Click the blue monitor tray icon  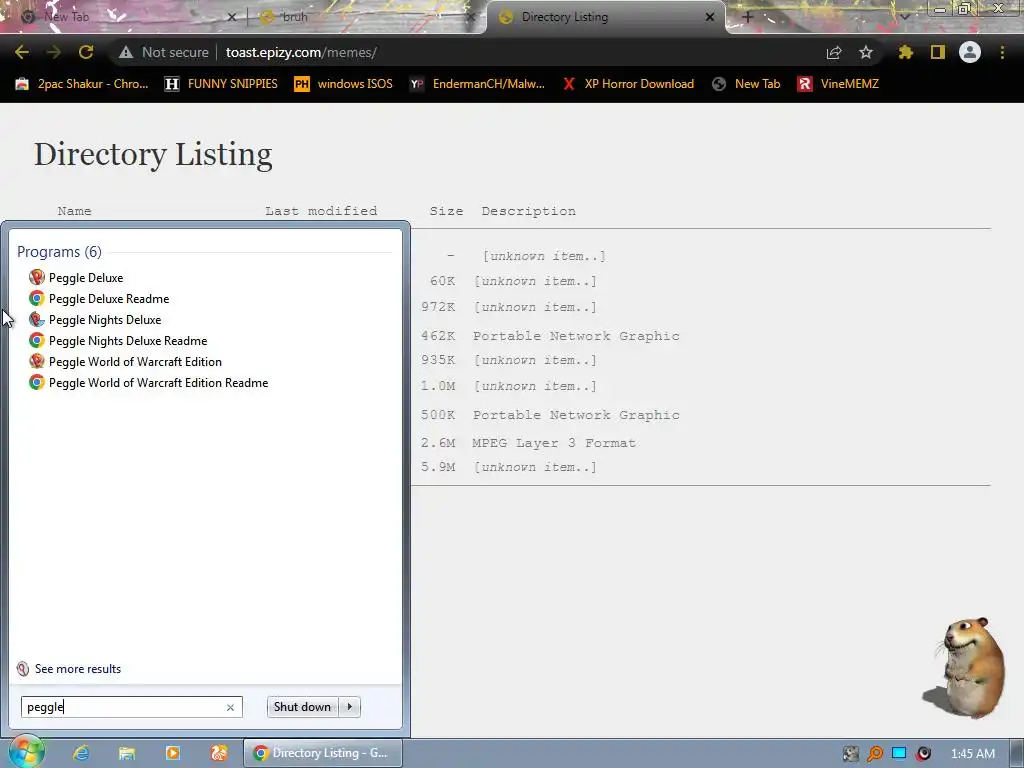(x=899, y=753)
